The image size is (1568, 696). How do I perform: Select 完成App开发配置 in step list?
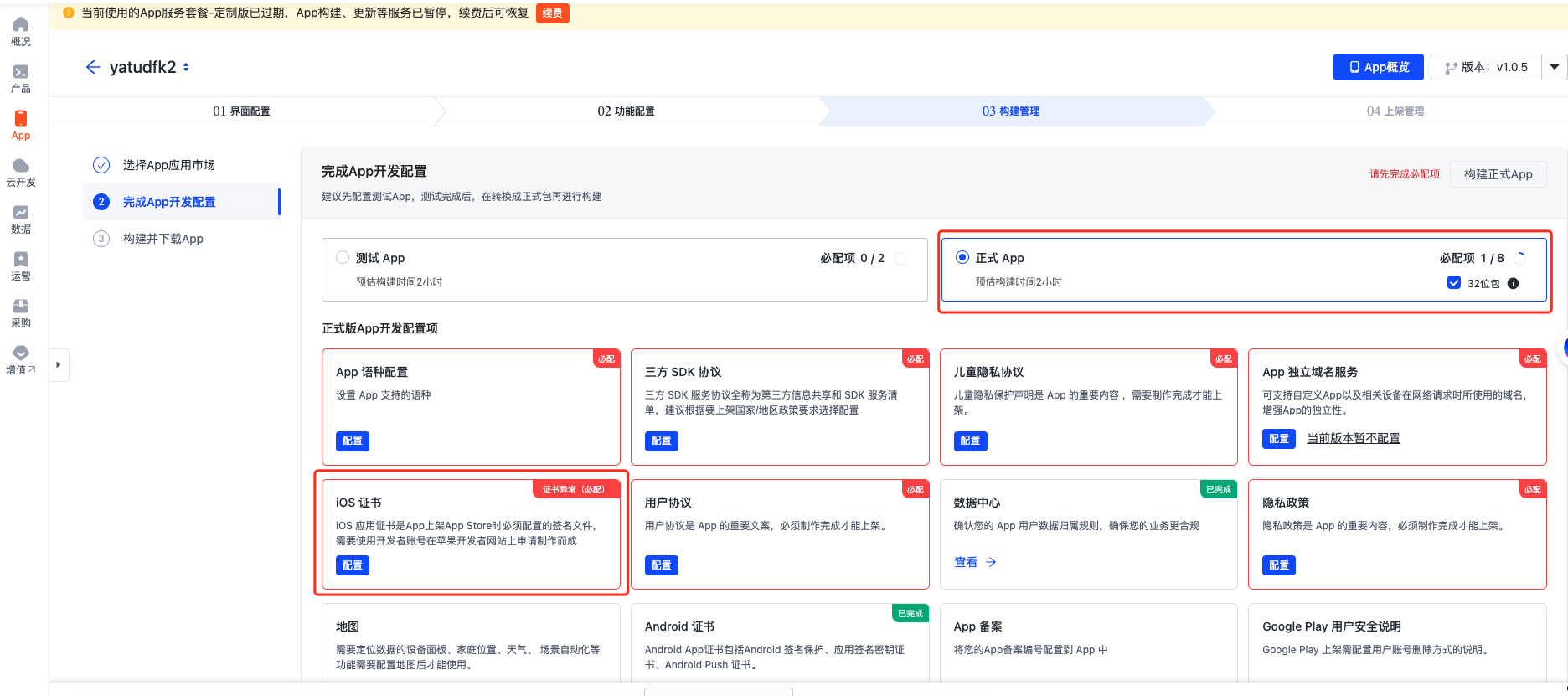181,202
